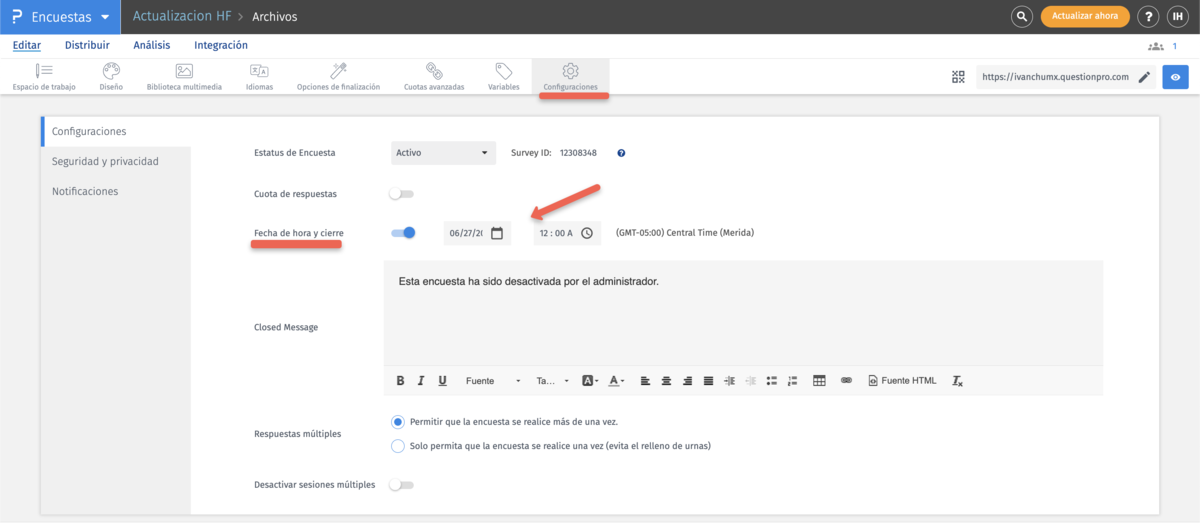Image resolution: width=1200 pixels, height=524 pixels.
Task: Insert bulleted list in editor
Action: point(771,381)
